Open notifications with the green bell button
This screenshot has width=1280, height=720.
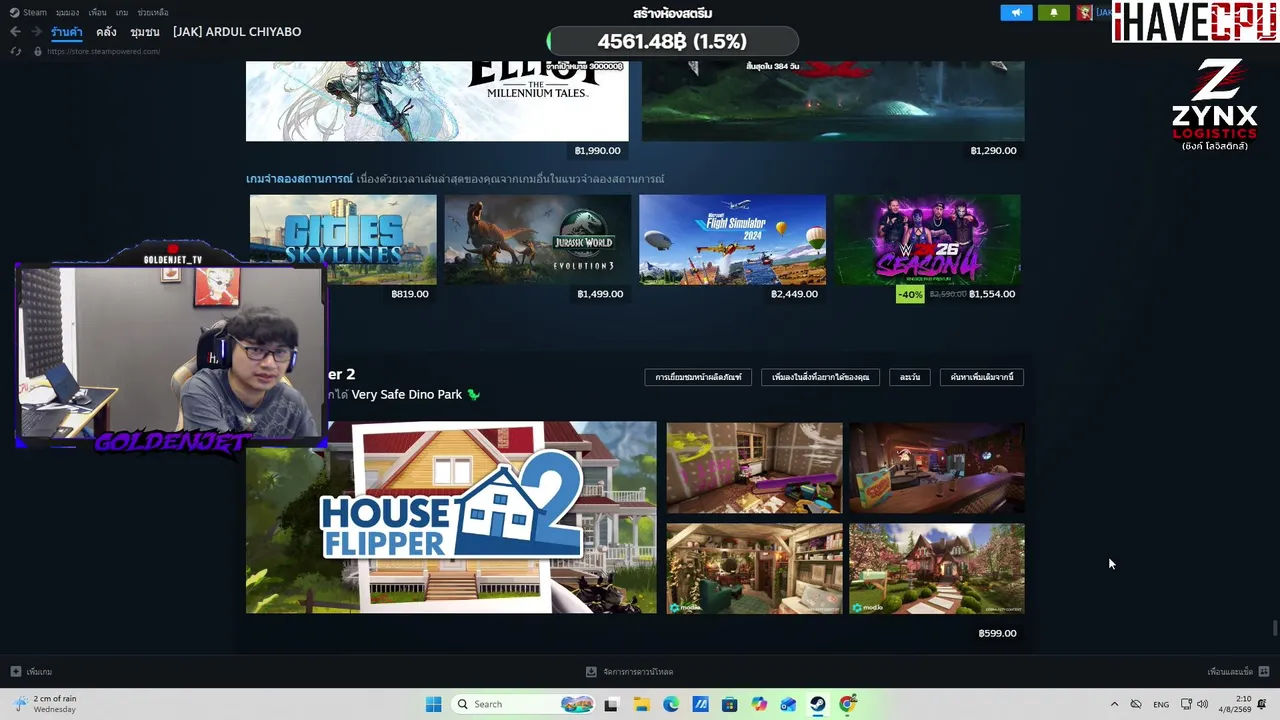point(1053,13)
